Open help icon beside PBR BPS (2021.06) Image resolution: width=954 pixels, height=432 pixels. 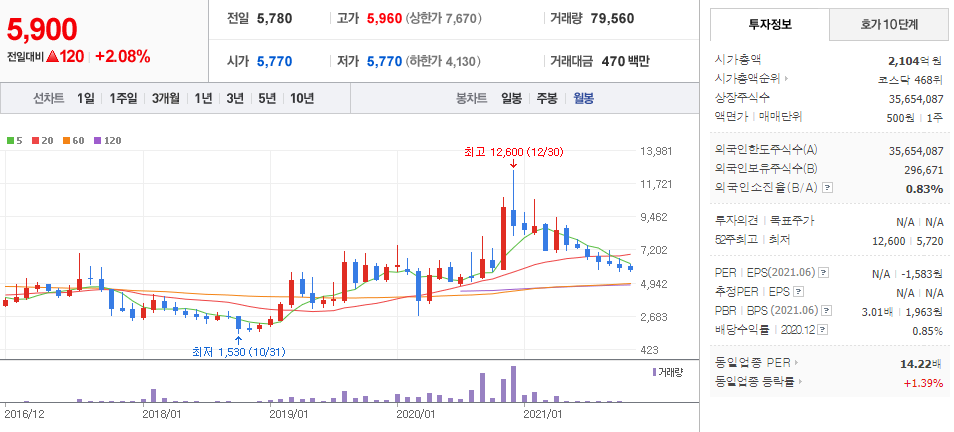coord(826,310)
